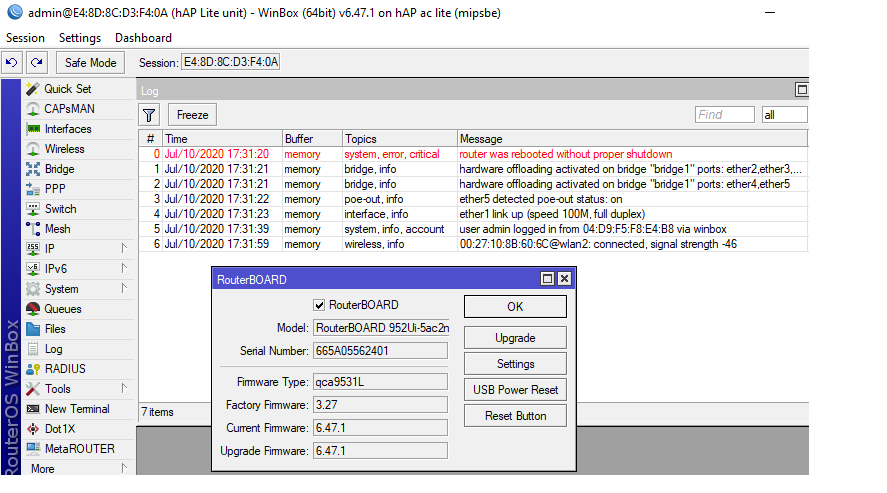887x493 pixels.
Task: Select 'user admin logged in' log entry
Action: [473, 229]
